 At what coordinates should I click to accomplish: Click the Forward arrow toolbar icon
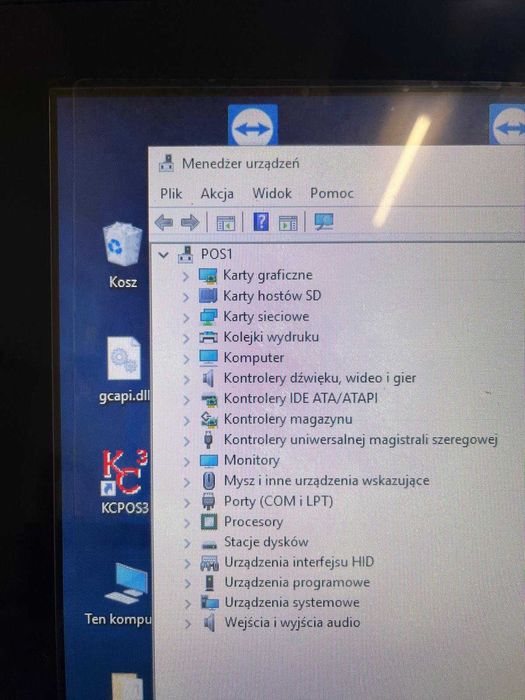click(x=190, y=222)
